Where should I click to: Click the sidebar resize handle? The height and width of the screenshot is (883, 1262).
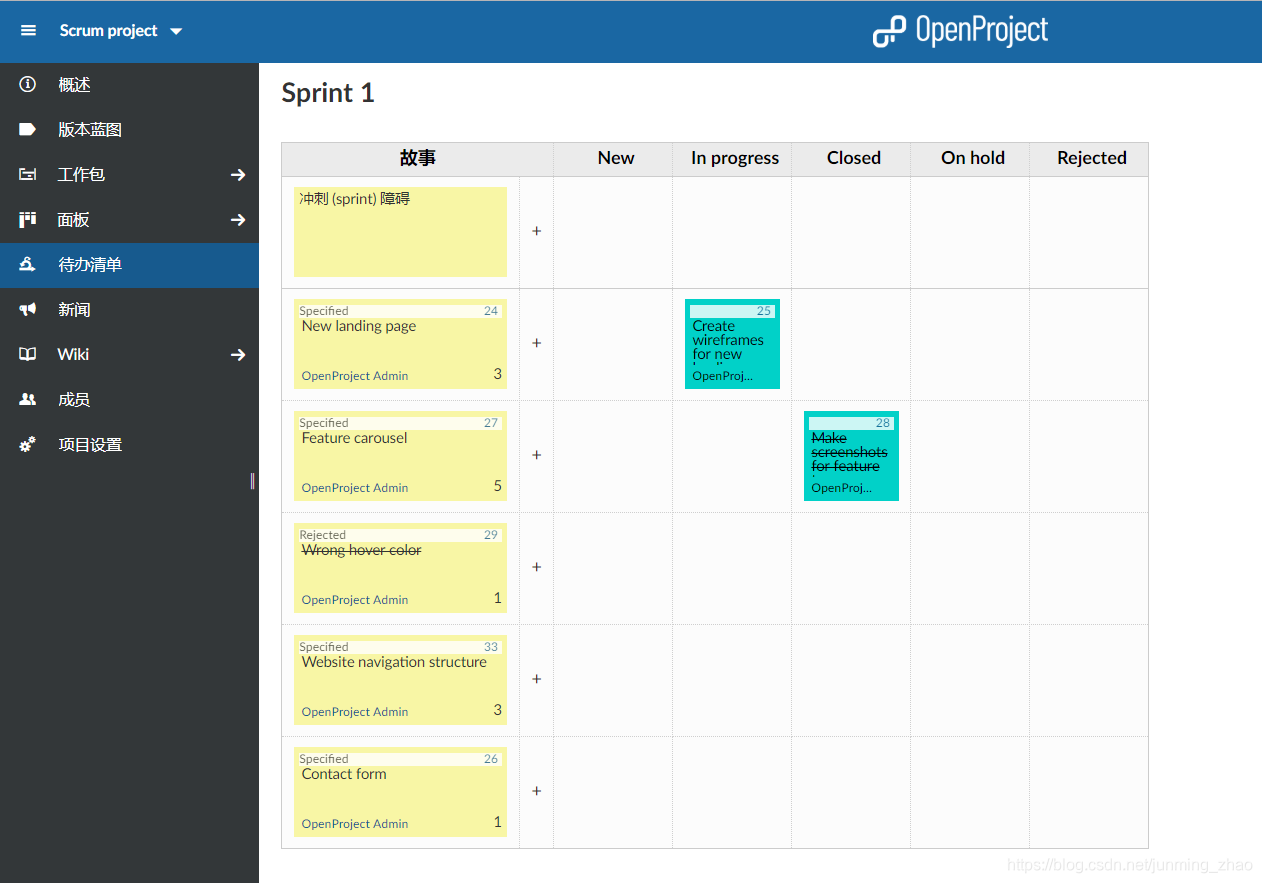253,481
